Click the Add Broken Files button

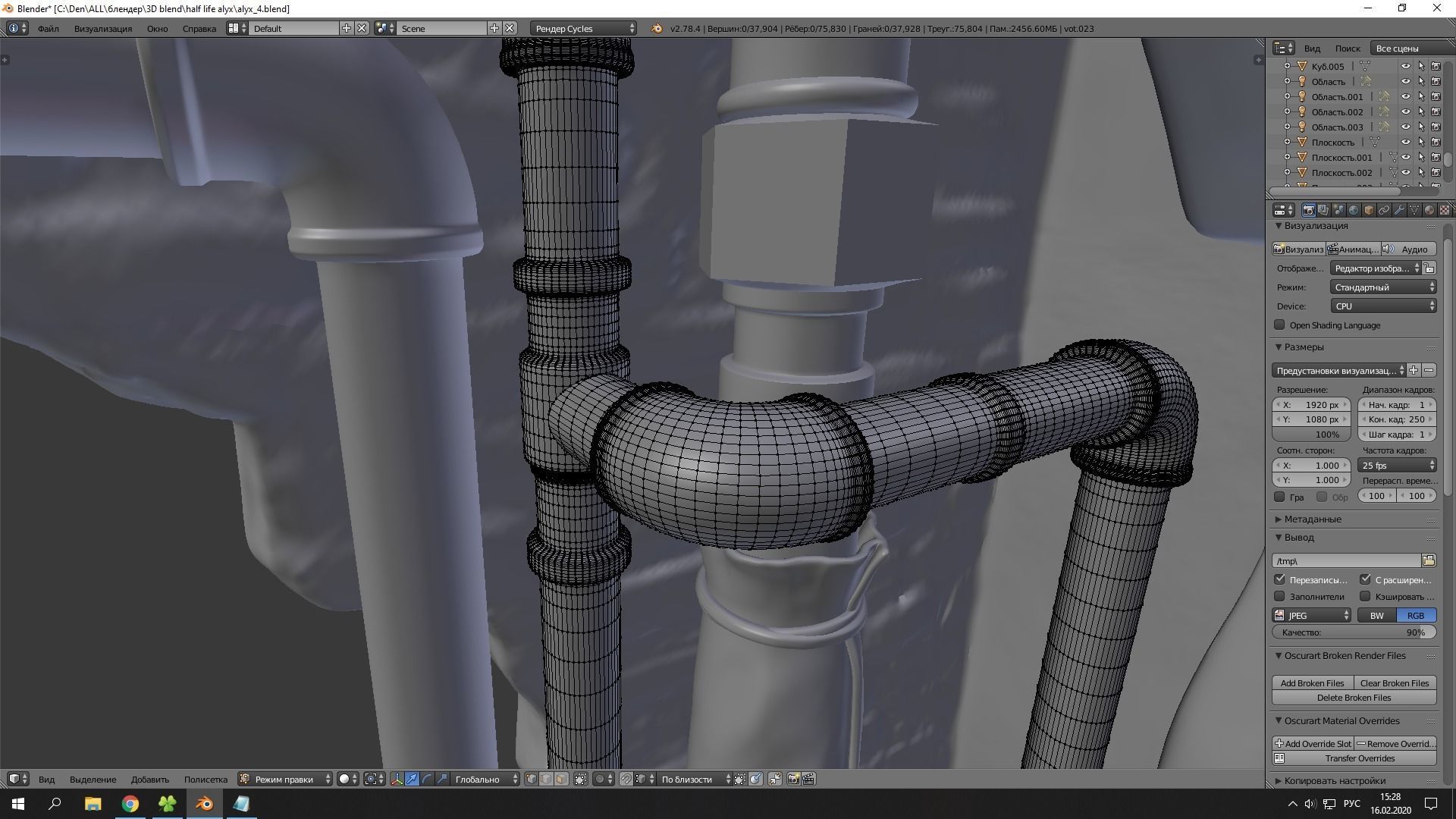coord(1312,682)
